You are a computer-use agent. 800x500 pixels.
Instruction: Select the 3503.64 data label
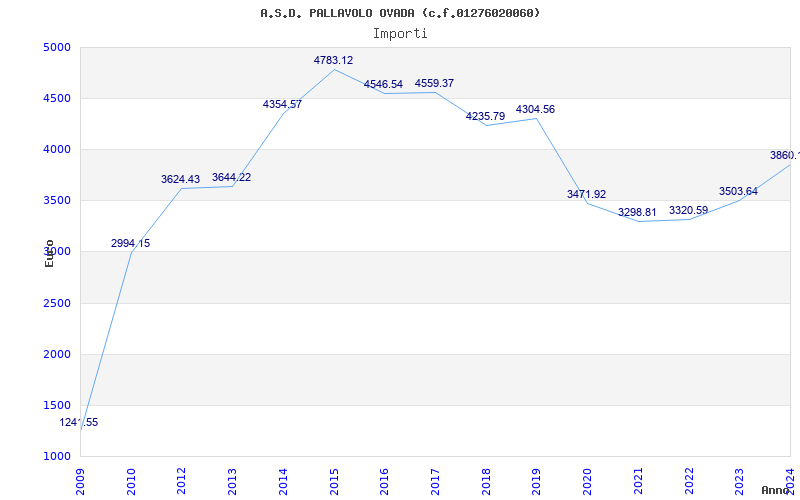coord(738,191)
